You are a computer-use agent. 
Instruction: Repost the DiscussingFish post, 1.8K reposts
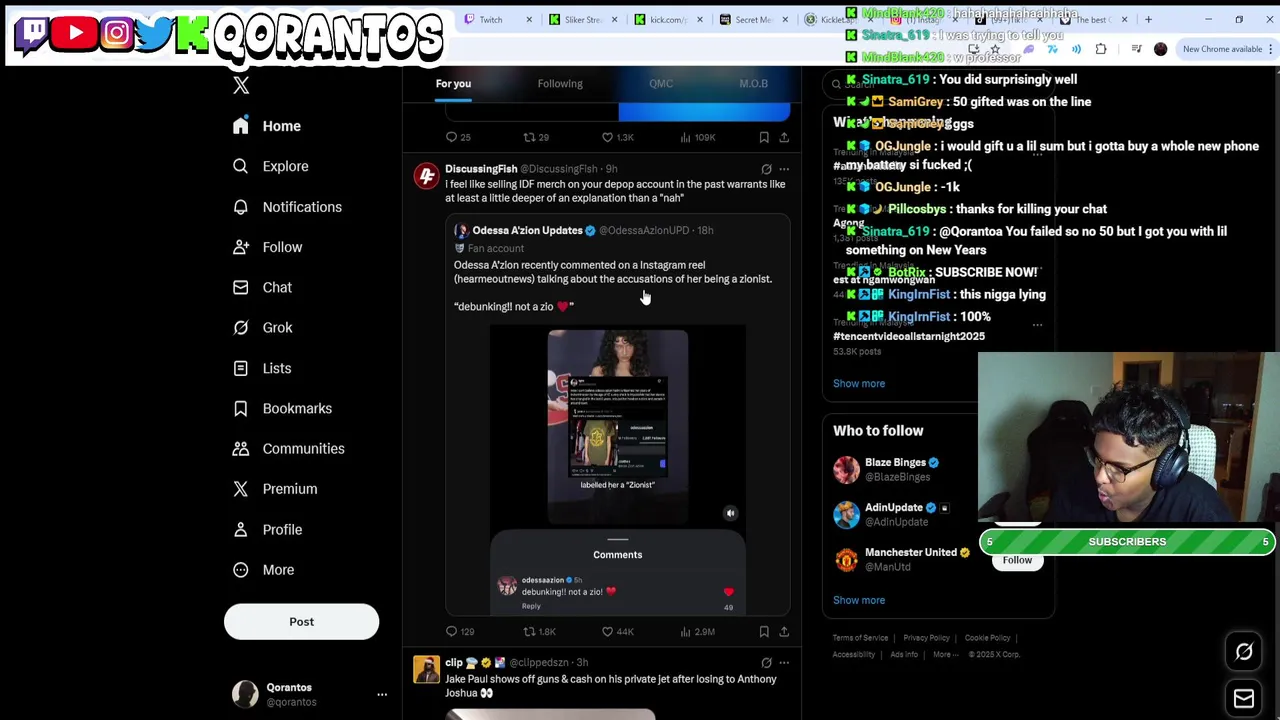539,632
